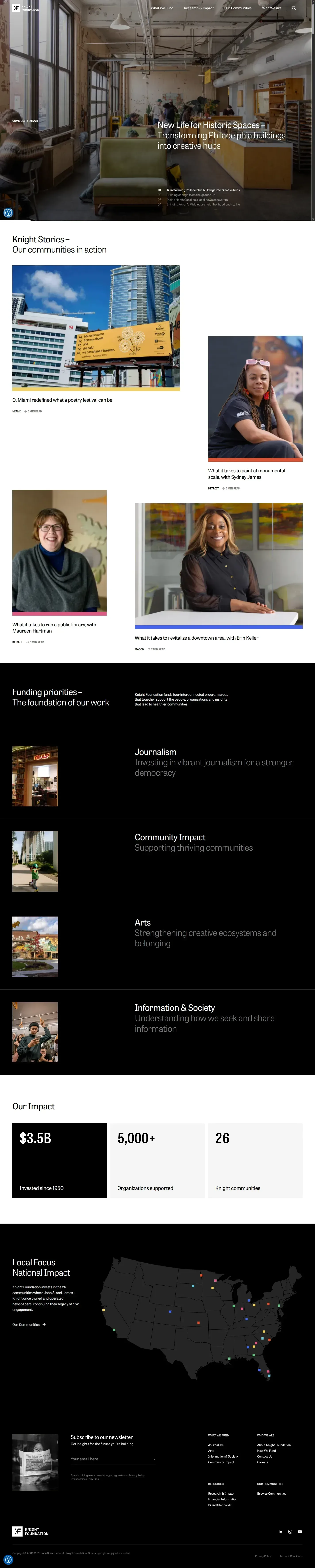
Task: Open the Information & Society thumbnail
Action: pyautogui.click(x=35, y=1032)
